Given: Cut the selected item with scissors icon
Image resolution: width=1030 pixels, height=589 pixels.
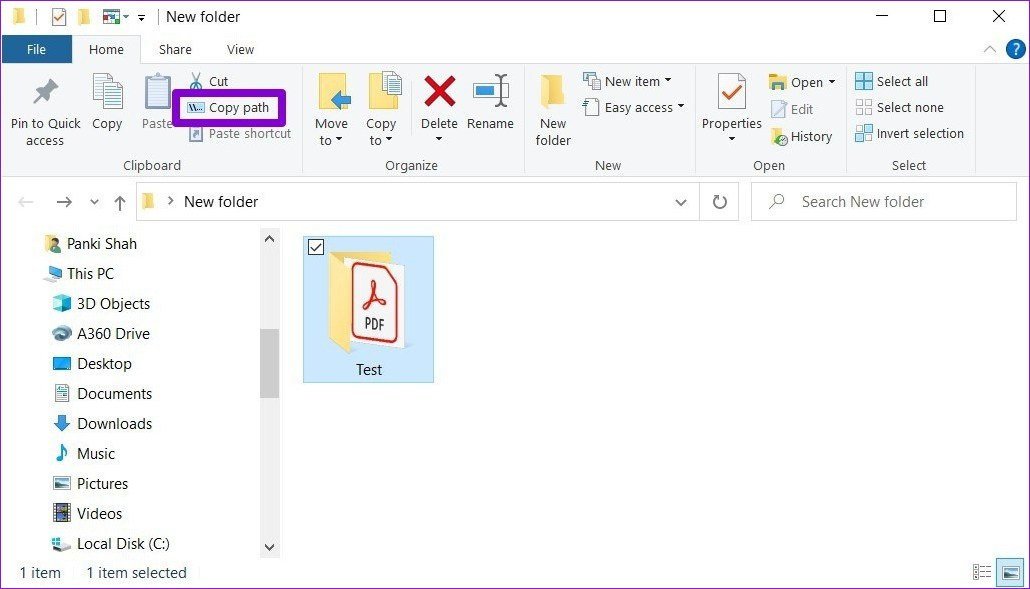Looking at the screenshot, I should [209, 81].
